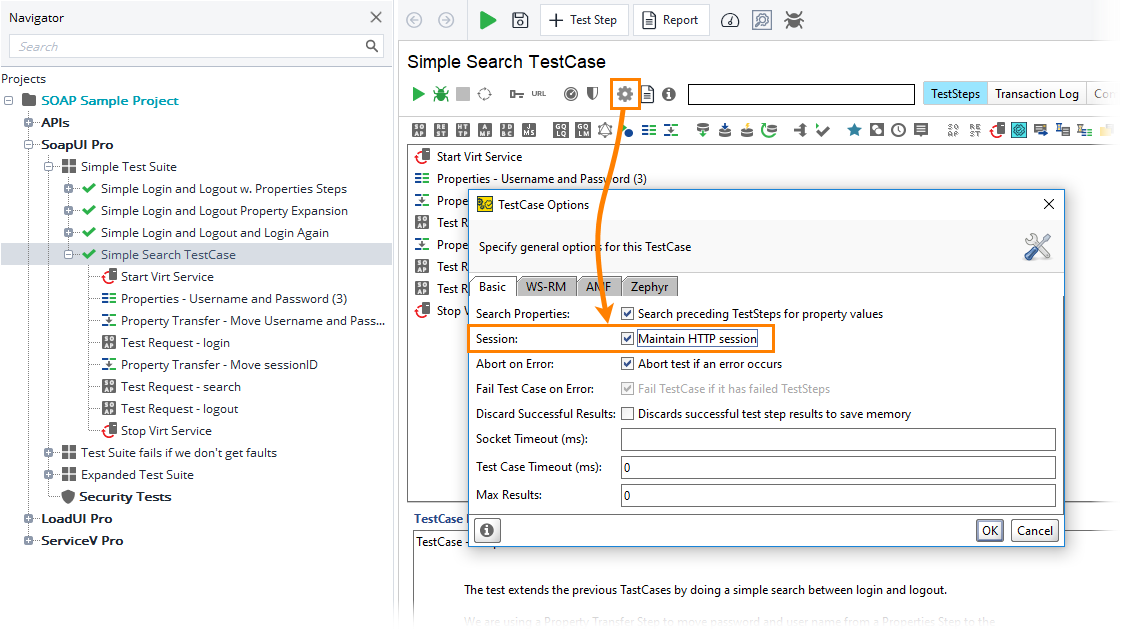Go forward with the right arrow icon
This screenshot has width=1121, height=630.
[446, 20]
